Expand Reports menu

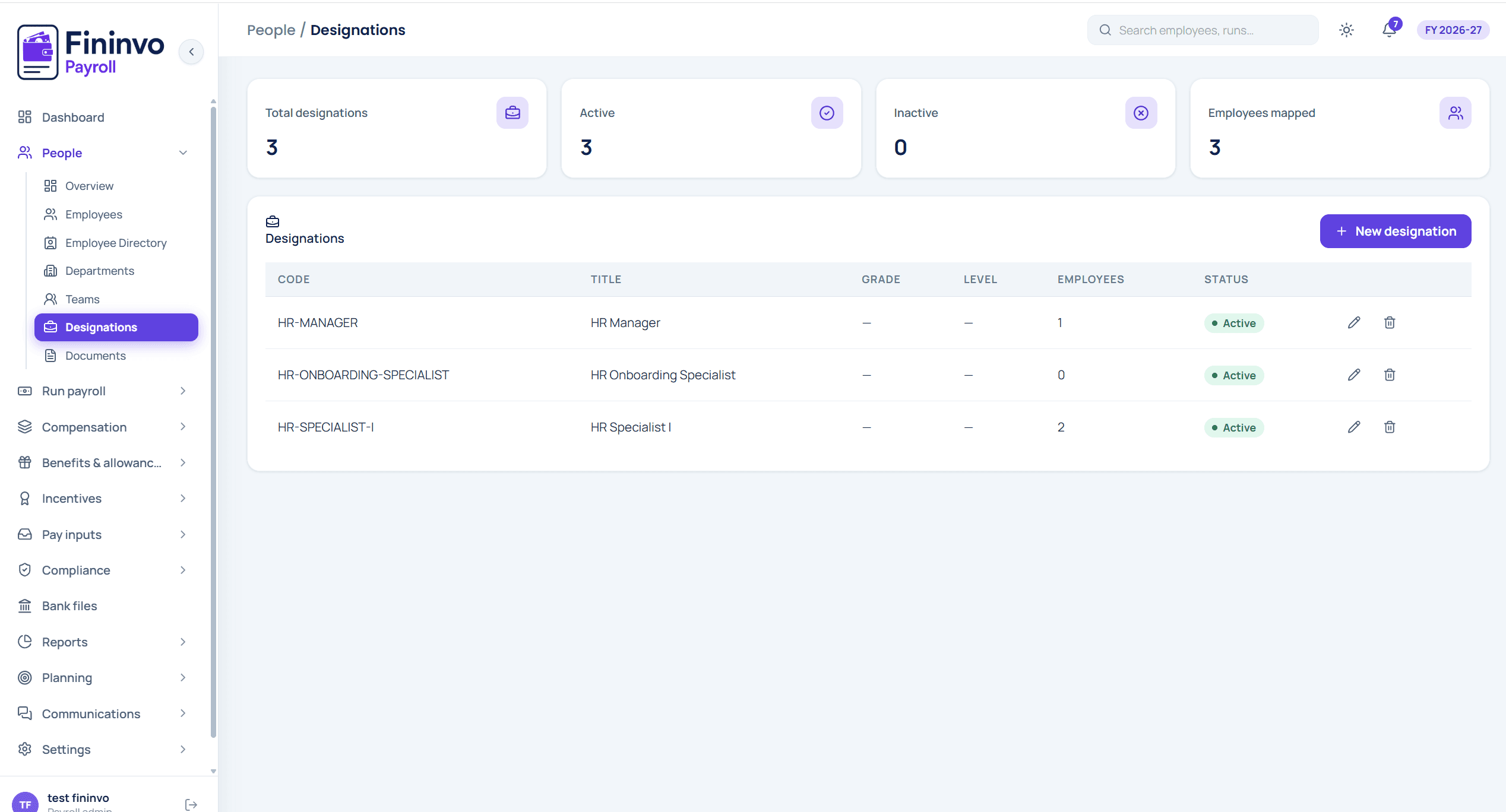107,642
